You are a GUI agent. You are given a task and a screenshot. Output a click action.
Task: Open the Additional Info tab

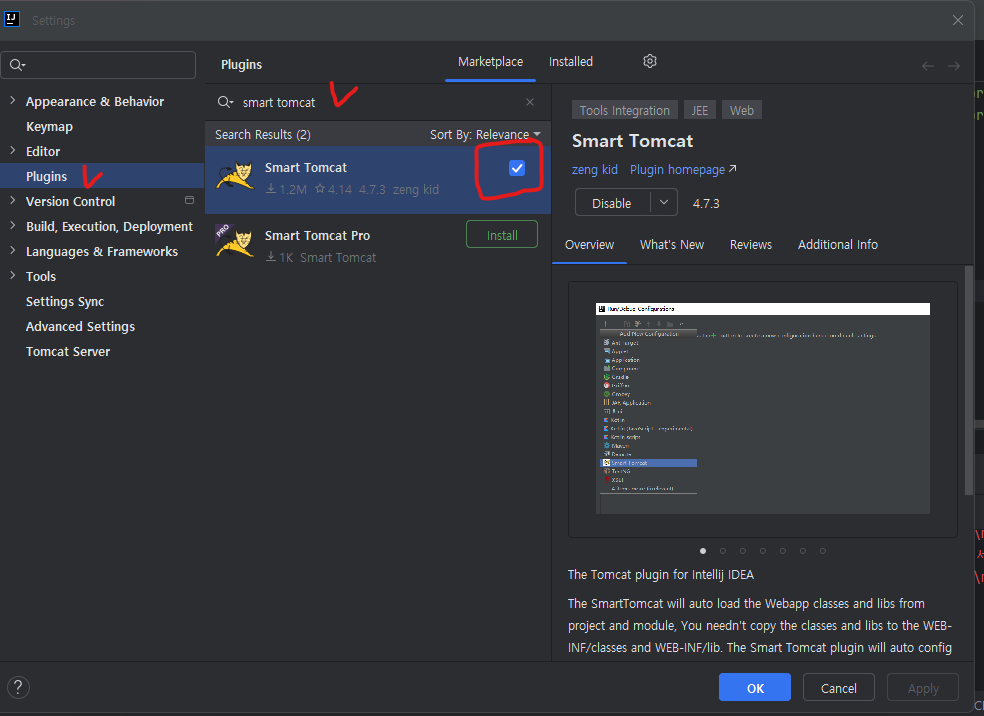click(x=837, y=245)
